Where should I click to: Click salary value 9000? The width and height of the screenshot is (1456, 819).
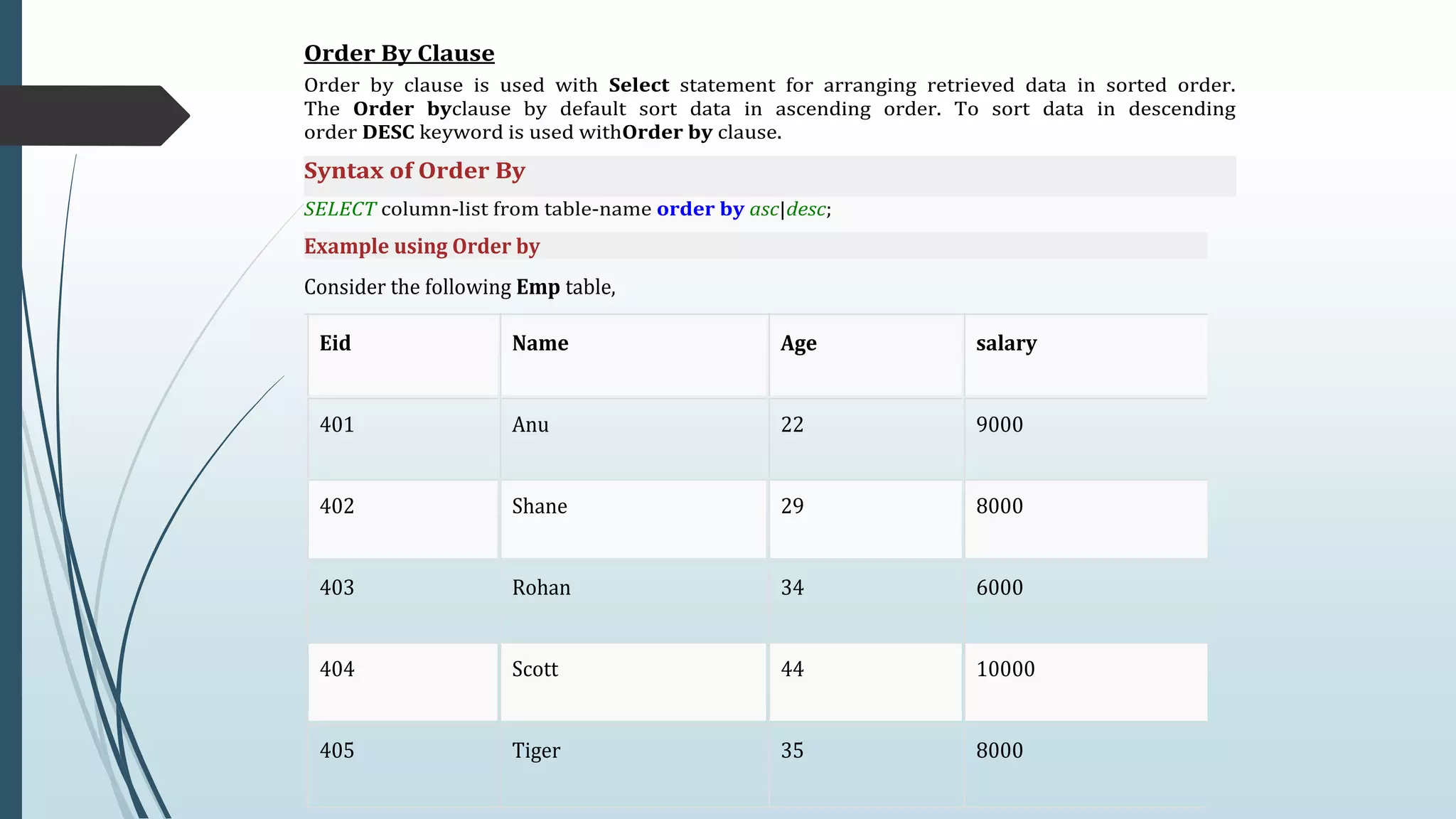[x=1000, y=425]
